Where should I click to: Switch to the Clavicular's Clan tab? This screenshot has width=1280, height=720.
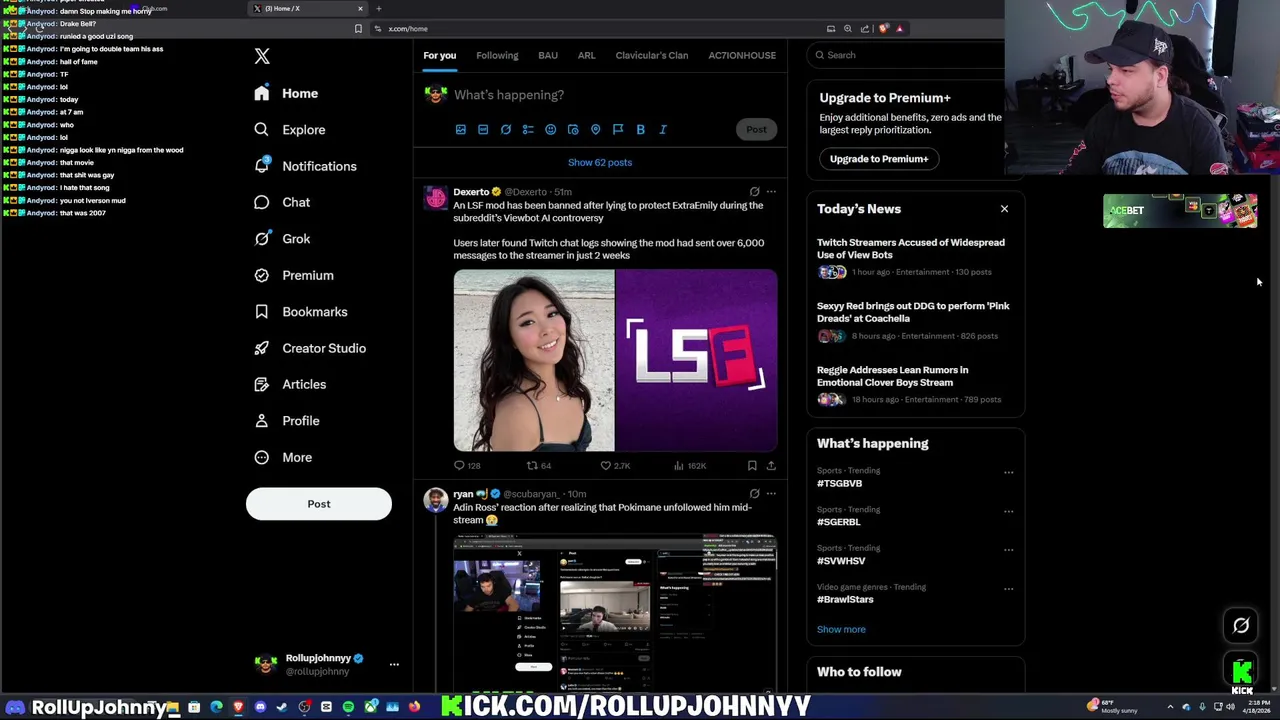click(652, 55)
